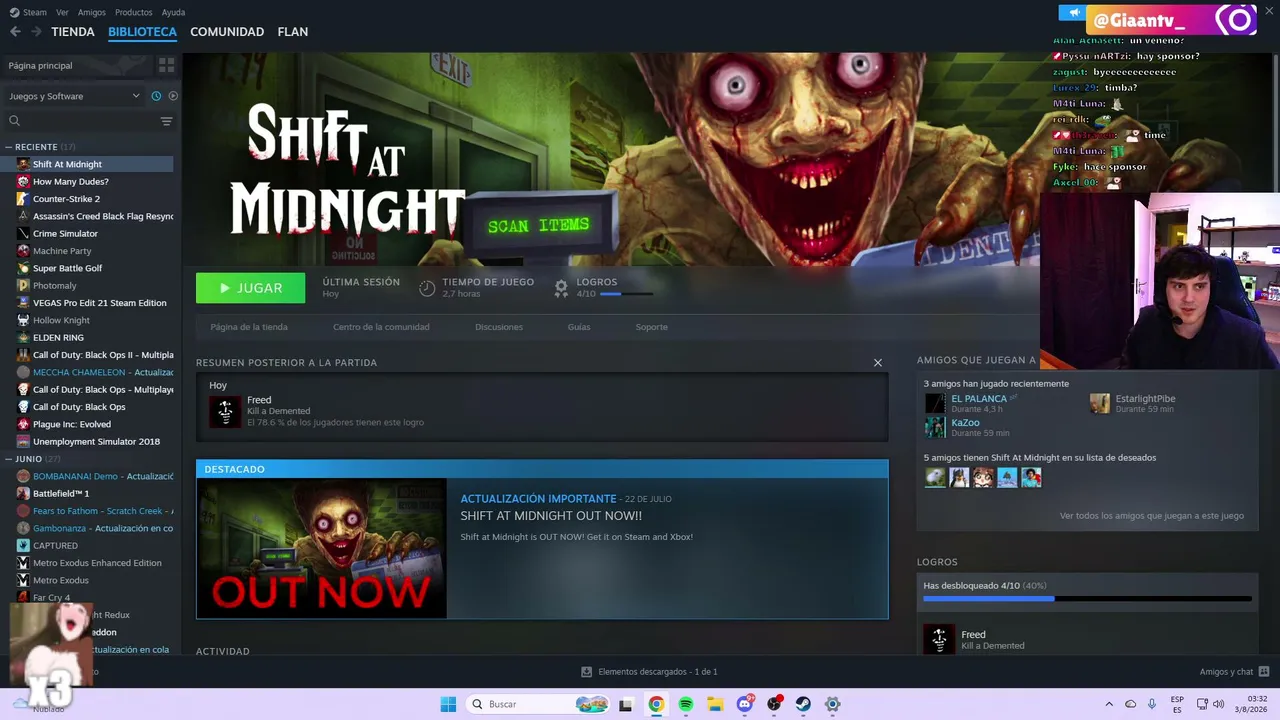The height and width of the screenshot is (720, 1280).
Task: Sort library by recent activity clock icon
Action: tap(156, 96)
